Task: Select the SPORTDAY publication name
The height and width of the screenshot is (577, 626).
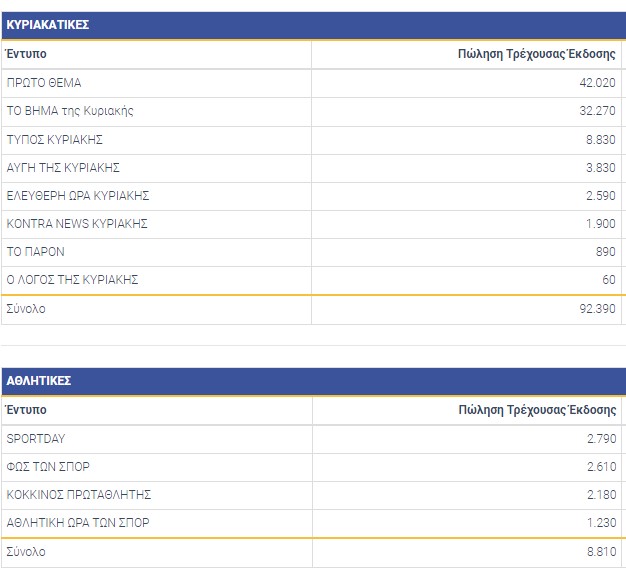Action: point(36,438)
